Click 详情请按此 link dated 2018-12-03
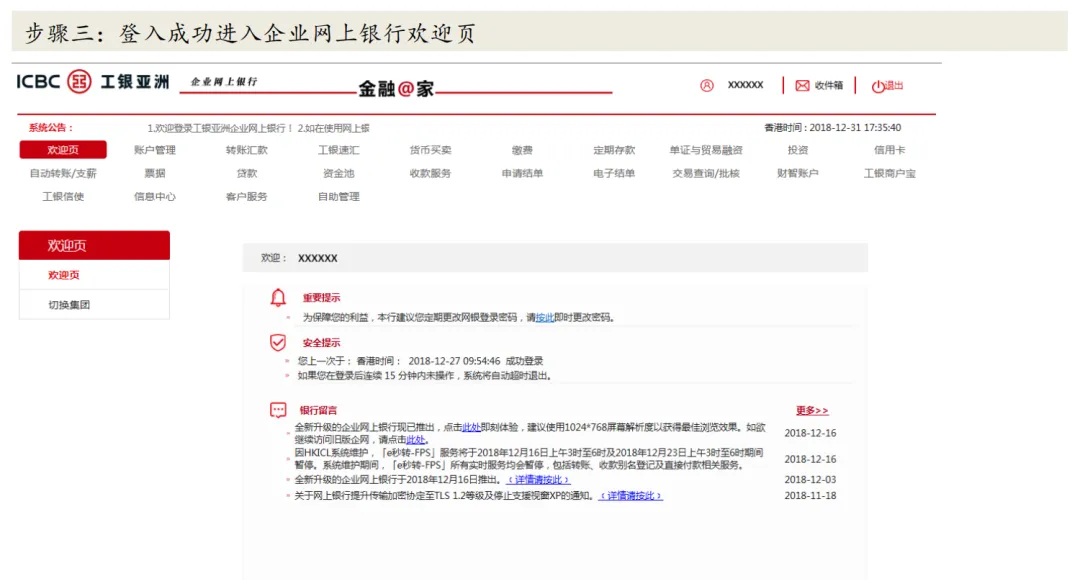Viewport: 1080px width, 580px height. pos(538,480)
